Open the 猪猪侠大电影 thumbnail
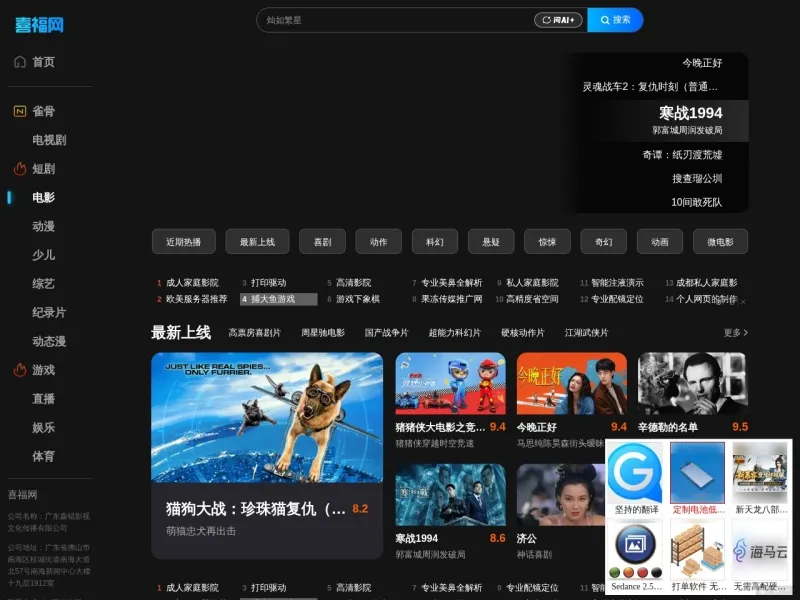Image resolution: width=800 pixels, height=600 pixels. tap(451, 383)
